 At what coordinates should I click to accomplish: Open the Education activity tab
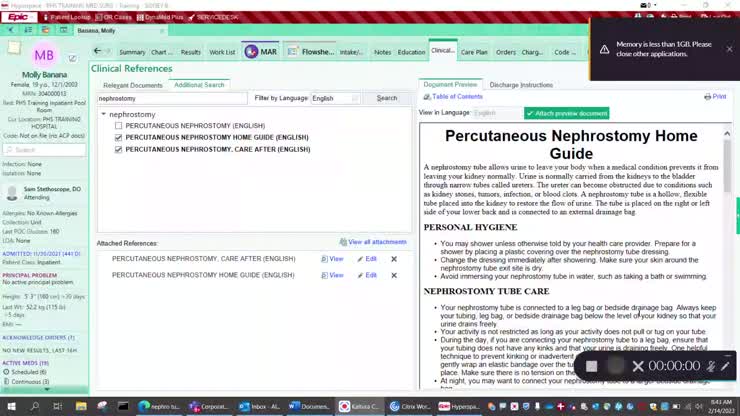pos(411,52)
